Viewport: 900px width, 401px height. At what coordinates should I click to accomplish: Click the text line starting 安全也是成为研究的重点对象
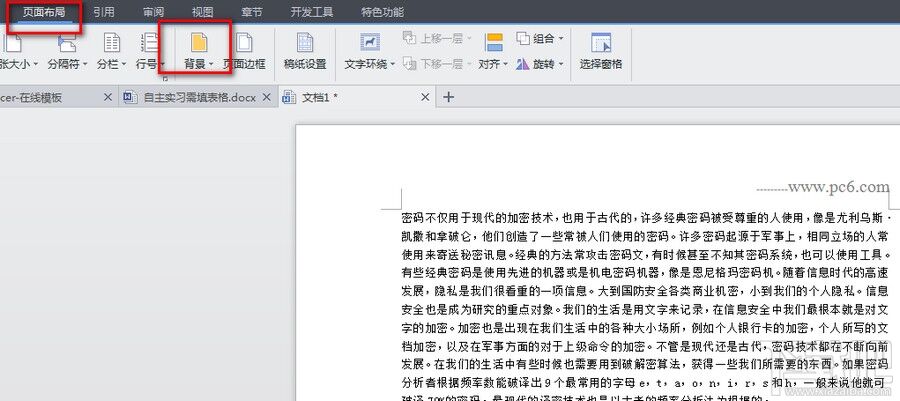tap(645, 310)
